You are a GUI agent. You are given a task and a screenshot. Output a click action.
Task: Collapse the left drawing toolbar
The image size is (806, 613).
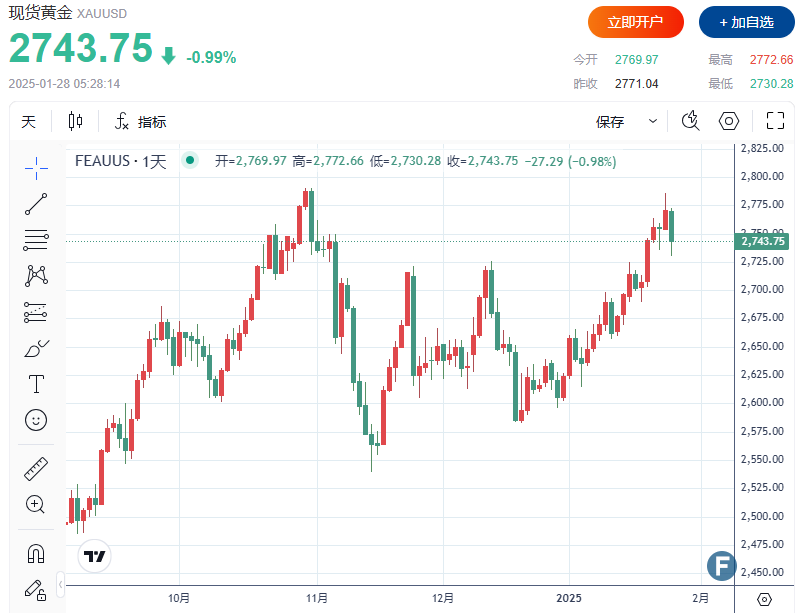[60, 583]
